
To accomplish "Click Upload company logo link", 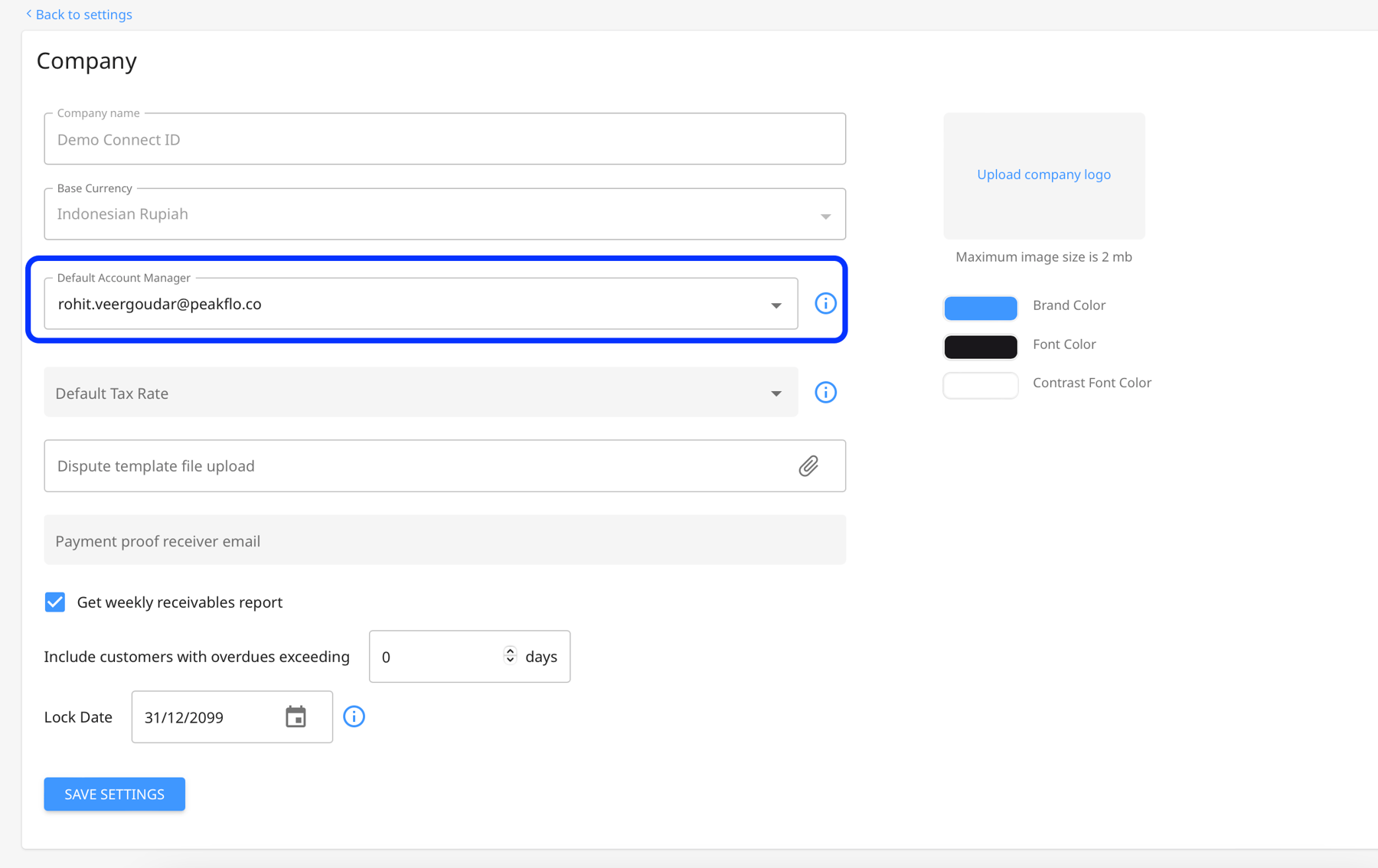I will point(1043,175).
